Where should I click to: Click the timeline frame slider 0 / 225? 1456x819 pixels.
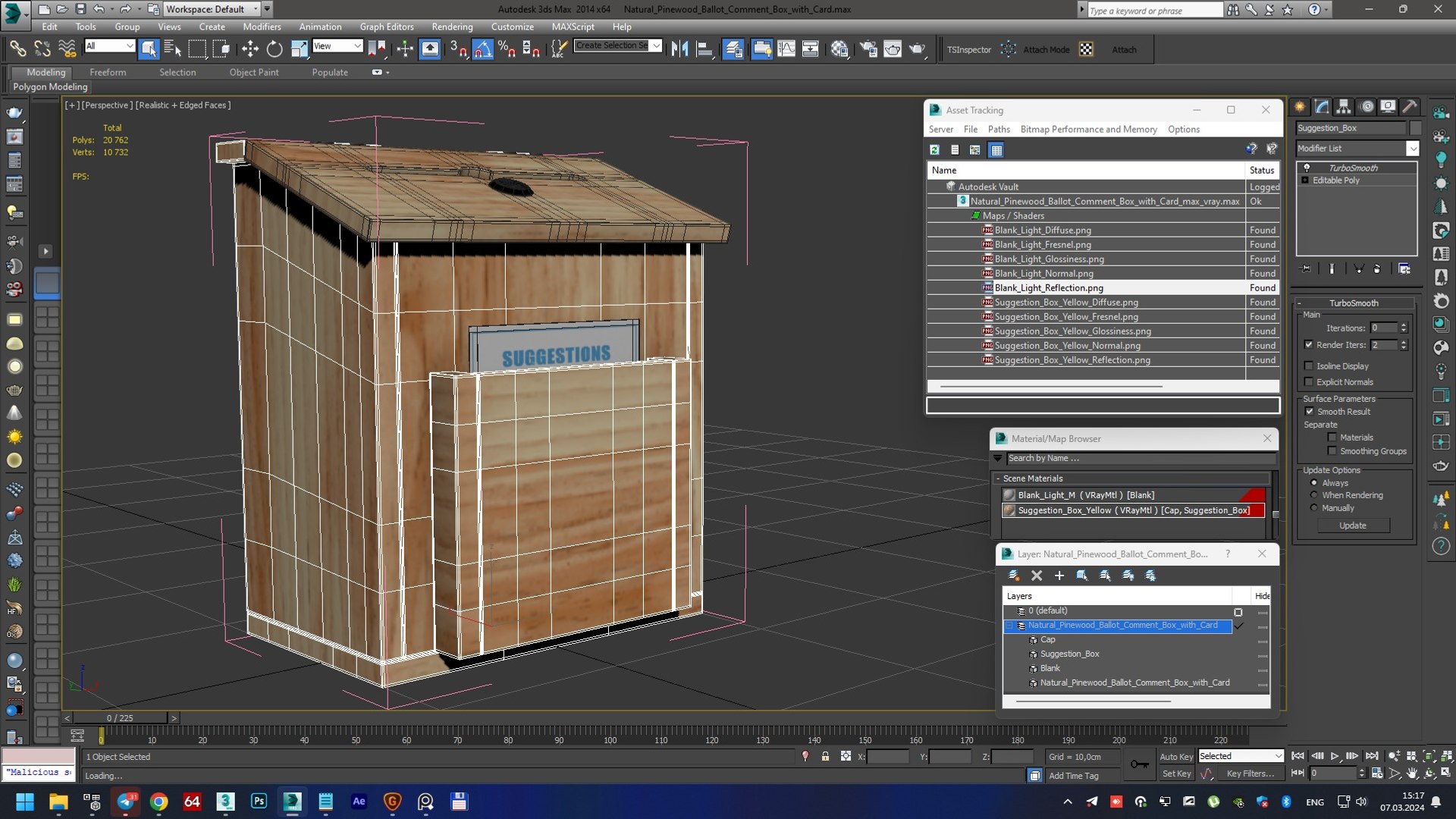(120, 718)
